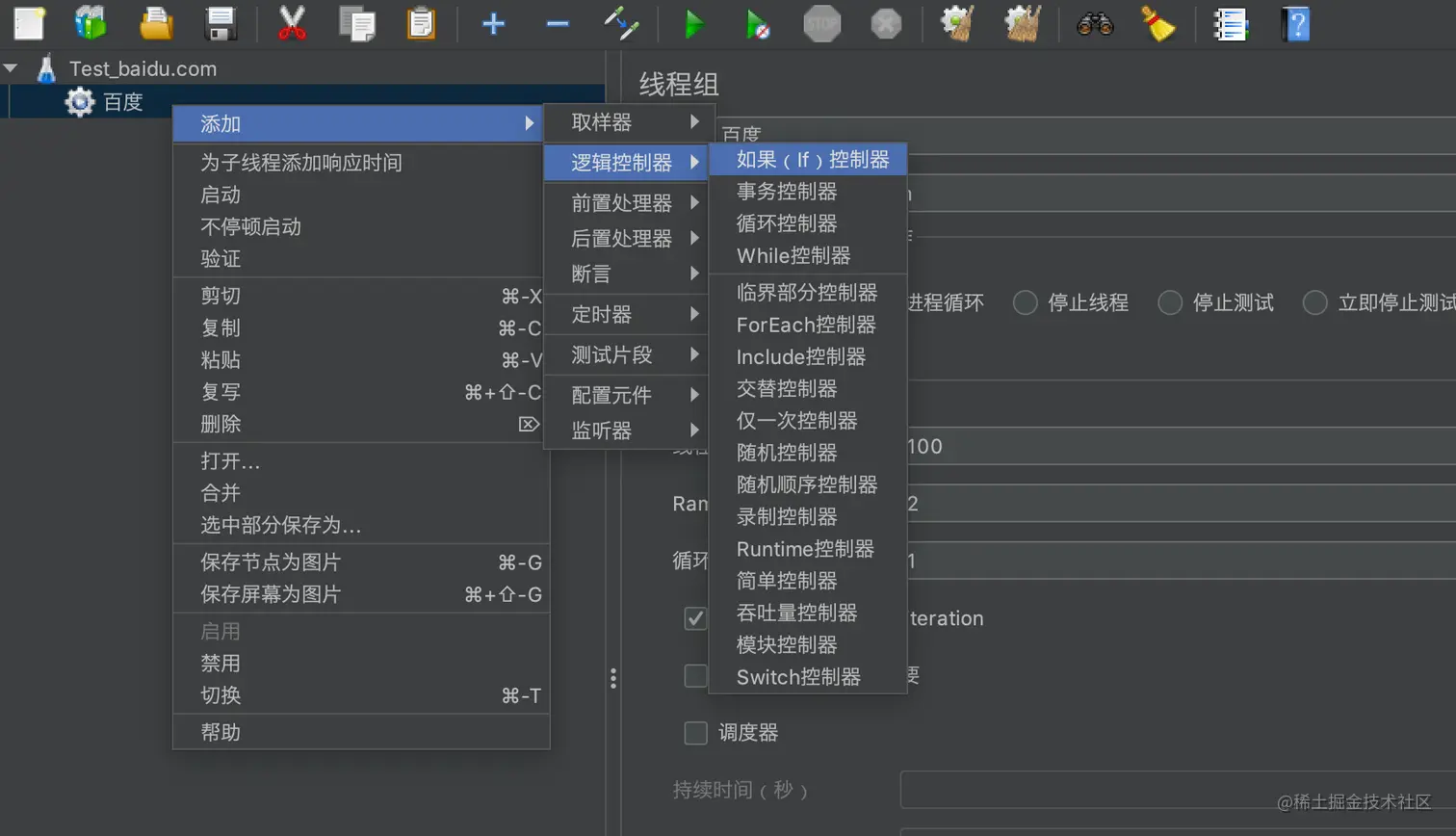Click the gear icon beside 百度
Image resolution: width=1456 pixels, height=836 pixels.
pyautogui.click(x=80, y=101)
